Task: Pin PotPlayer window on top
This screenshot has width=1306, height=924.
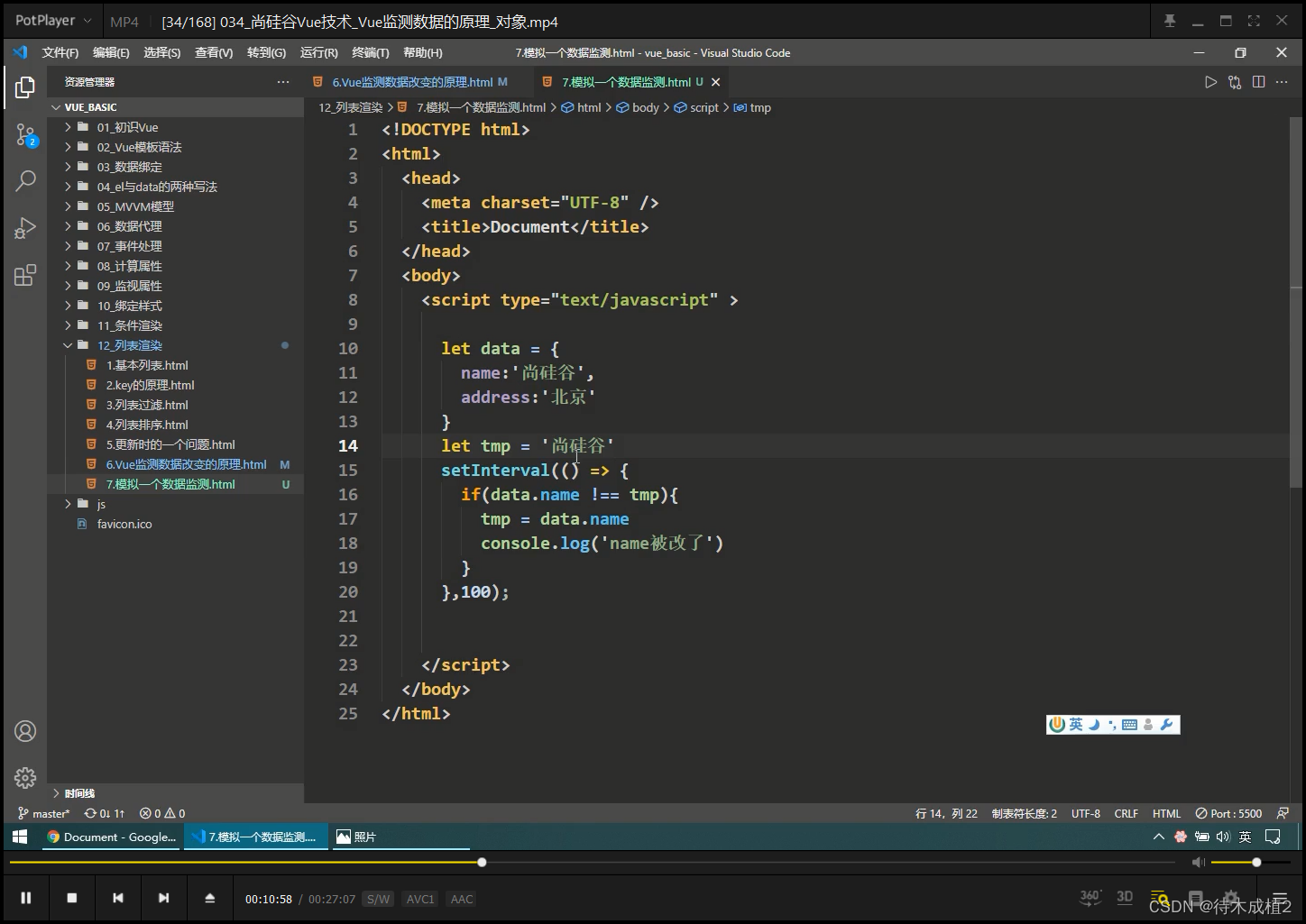Action: click(x=1170, y=21)
